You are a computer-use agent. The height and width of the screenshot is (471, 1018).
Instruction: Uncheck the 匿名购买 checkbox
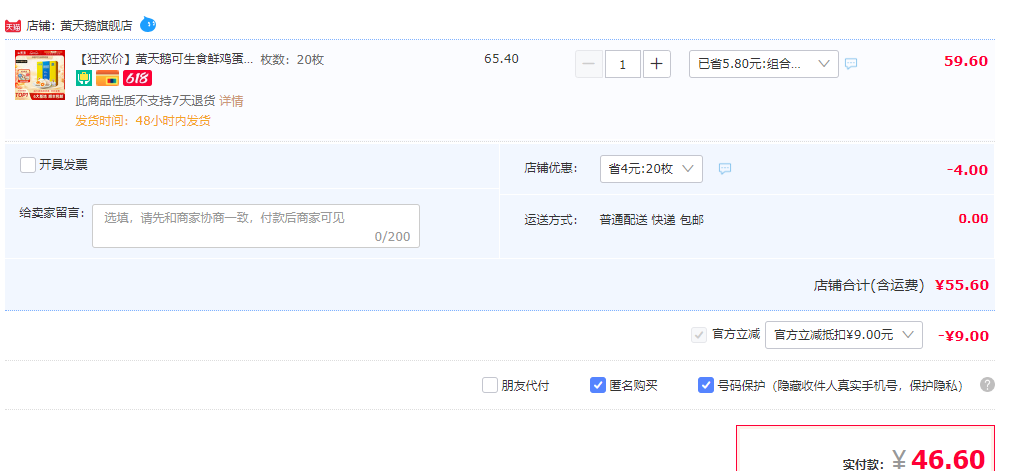598,385
